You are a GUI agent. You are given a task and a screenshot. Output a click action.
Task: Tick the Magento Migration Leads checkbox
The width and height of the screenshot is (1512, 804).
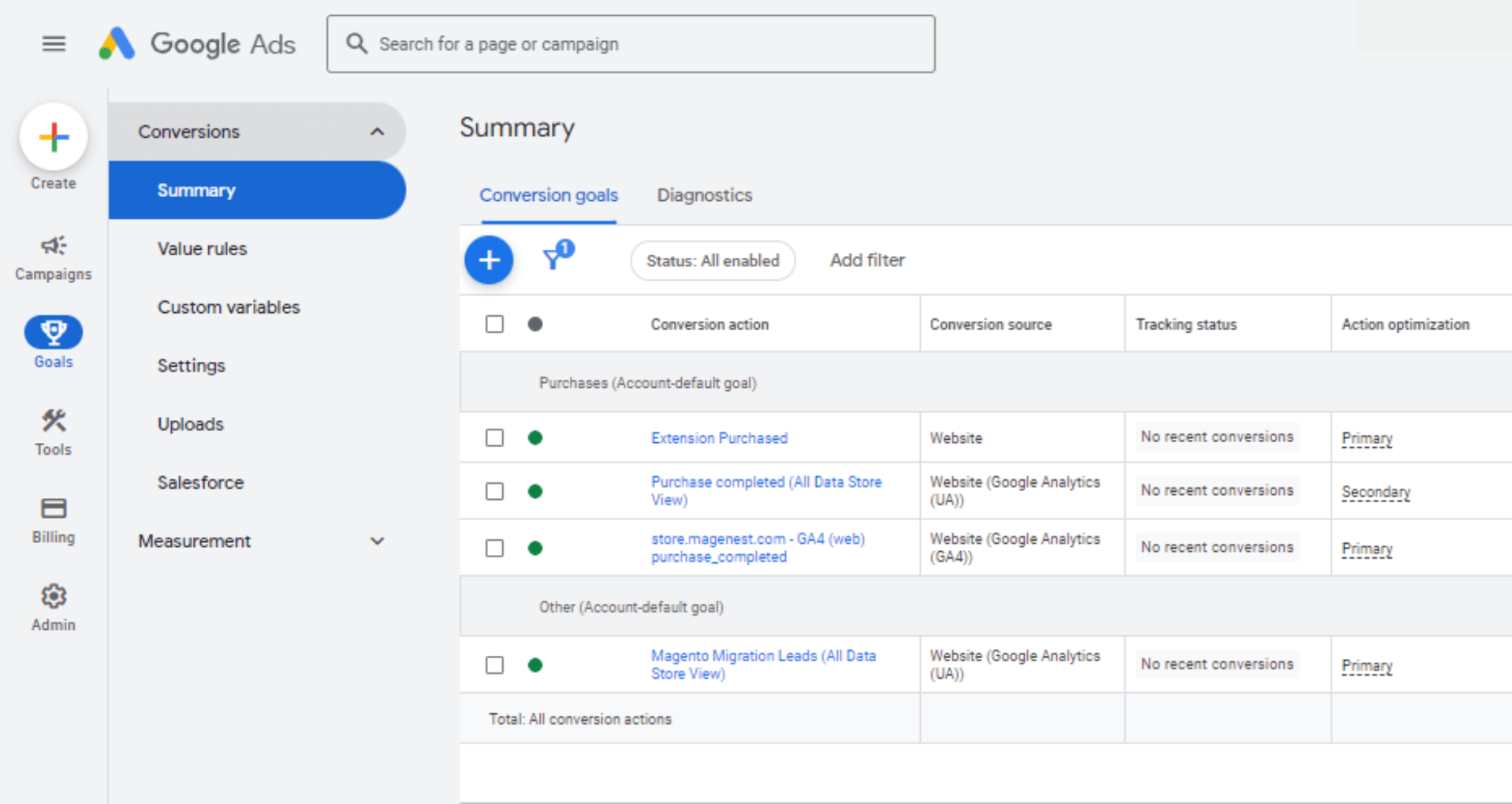point(494,665)
